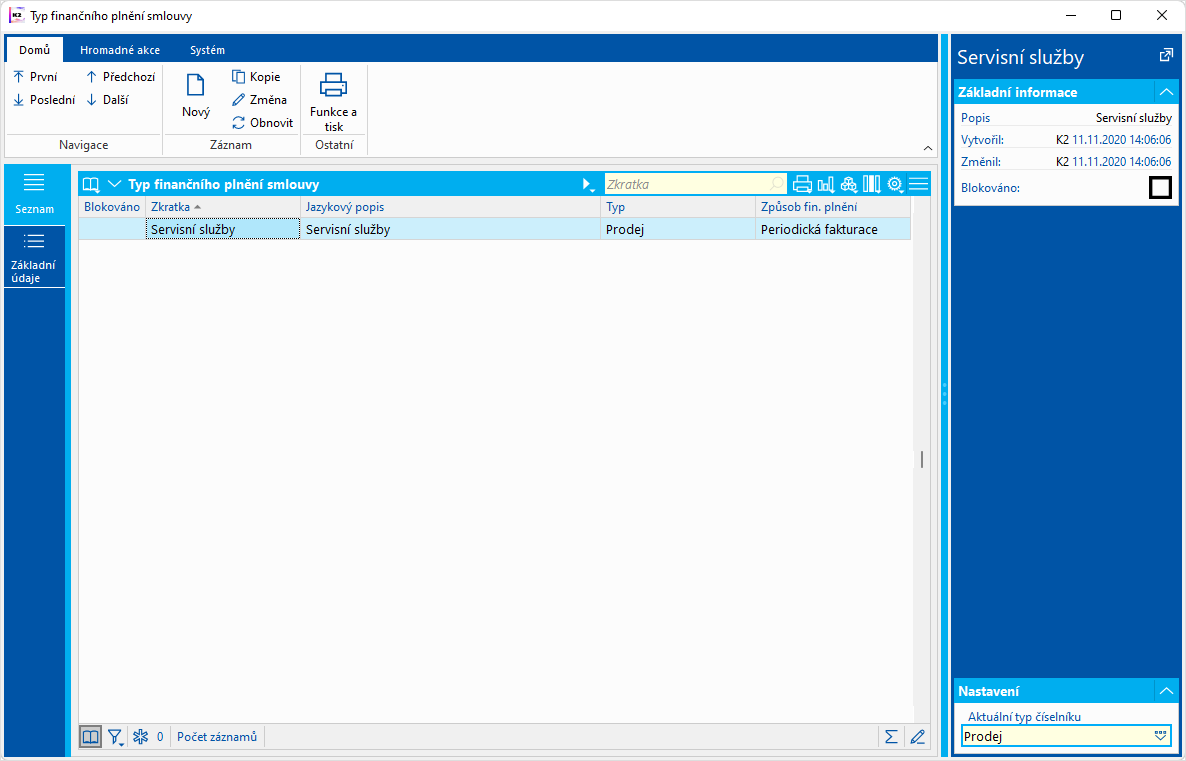Sort by the Jazykový popis column header
Viewport: 1186px width, 761px height.
pyautogui.click(x=450, y=207)
